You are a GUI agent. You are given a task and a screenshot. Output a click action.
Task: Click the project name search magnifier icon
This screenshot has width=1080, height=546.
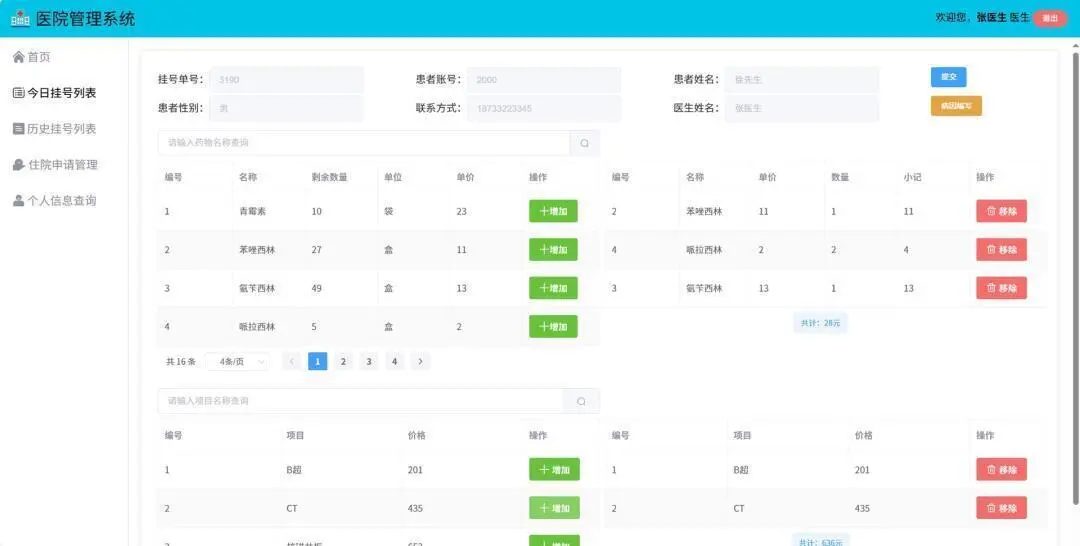(581, 401)
